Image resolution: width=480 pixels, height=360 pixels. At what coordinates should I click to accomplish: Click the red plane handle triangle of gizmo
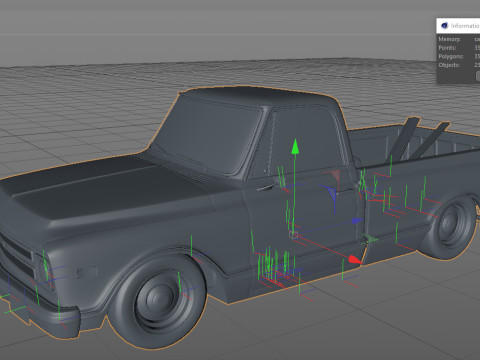[336, 176]
